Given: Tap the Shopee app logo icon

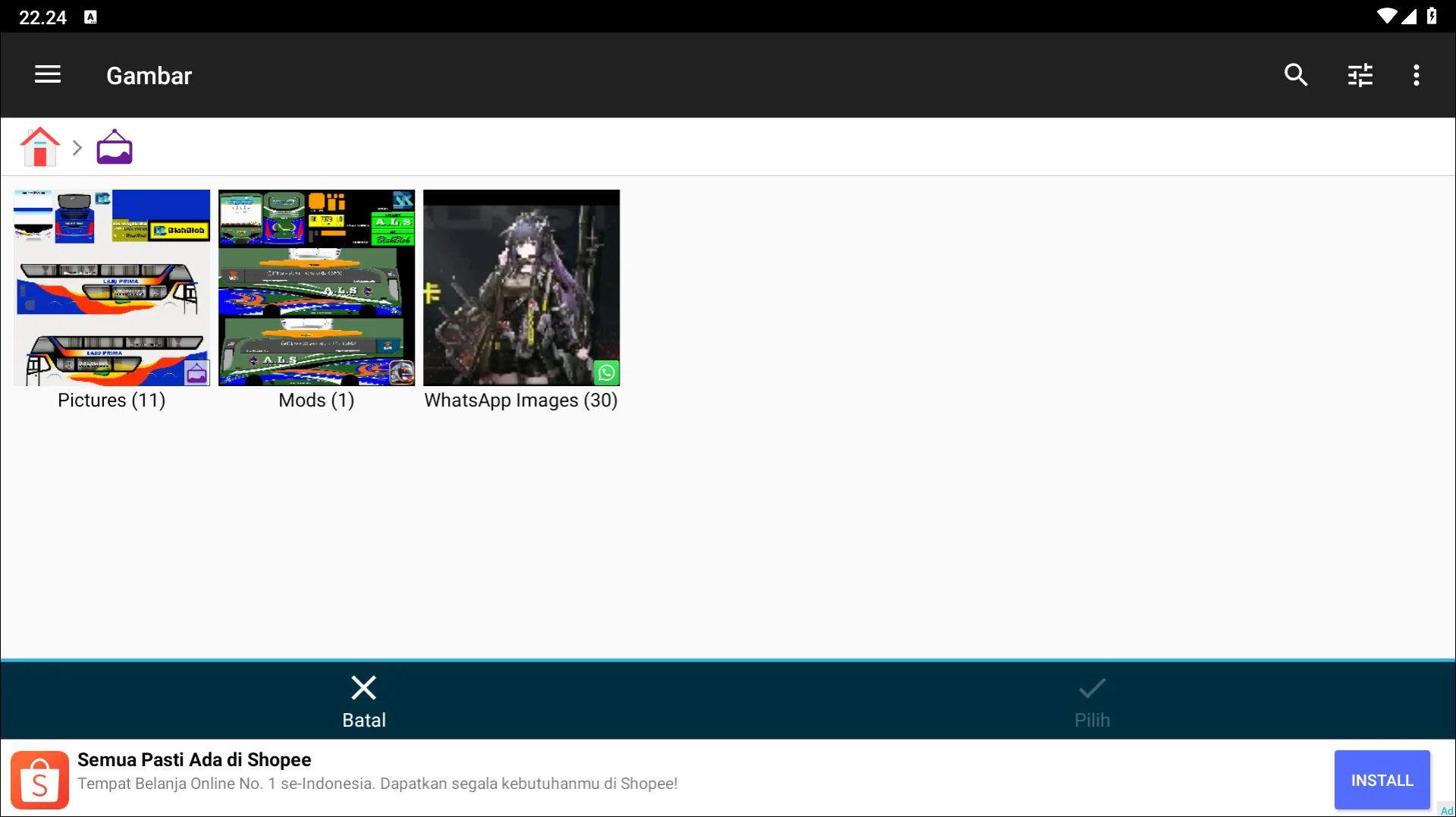Looking at the screenshot, I should (x=40, y=780).
